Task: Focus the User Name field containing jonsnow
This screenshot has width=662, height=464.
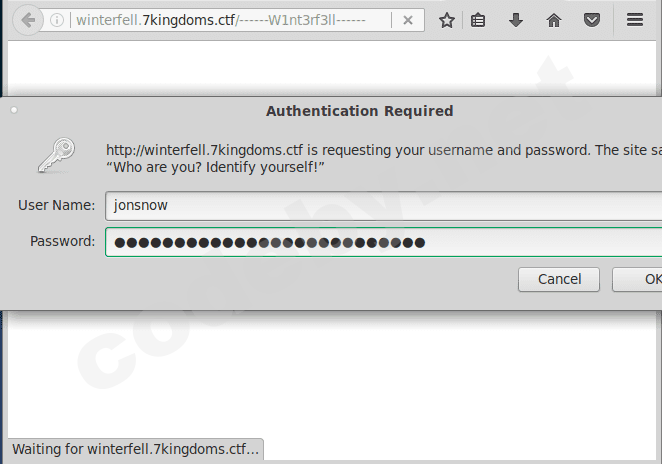Action: coord(380,205)
